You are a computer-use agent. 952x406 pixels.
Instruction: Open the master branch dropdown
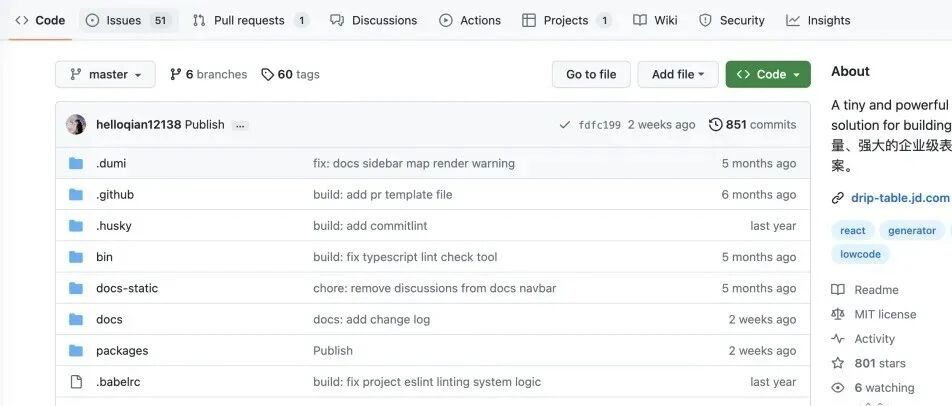106,74
